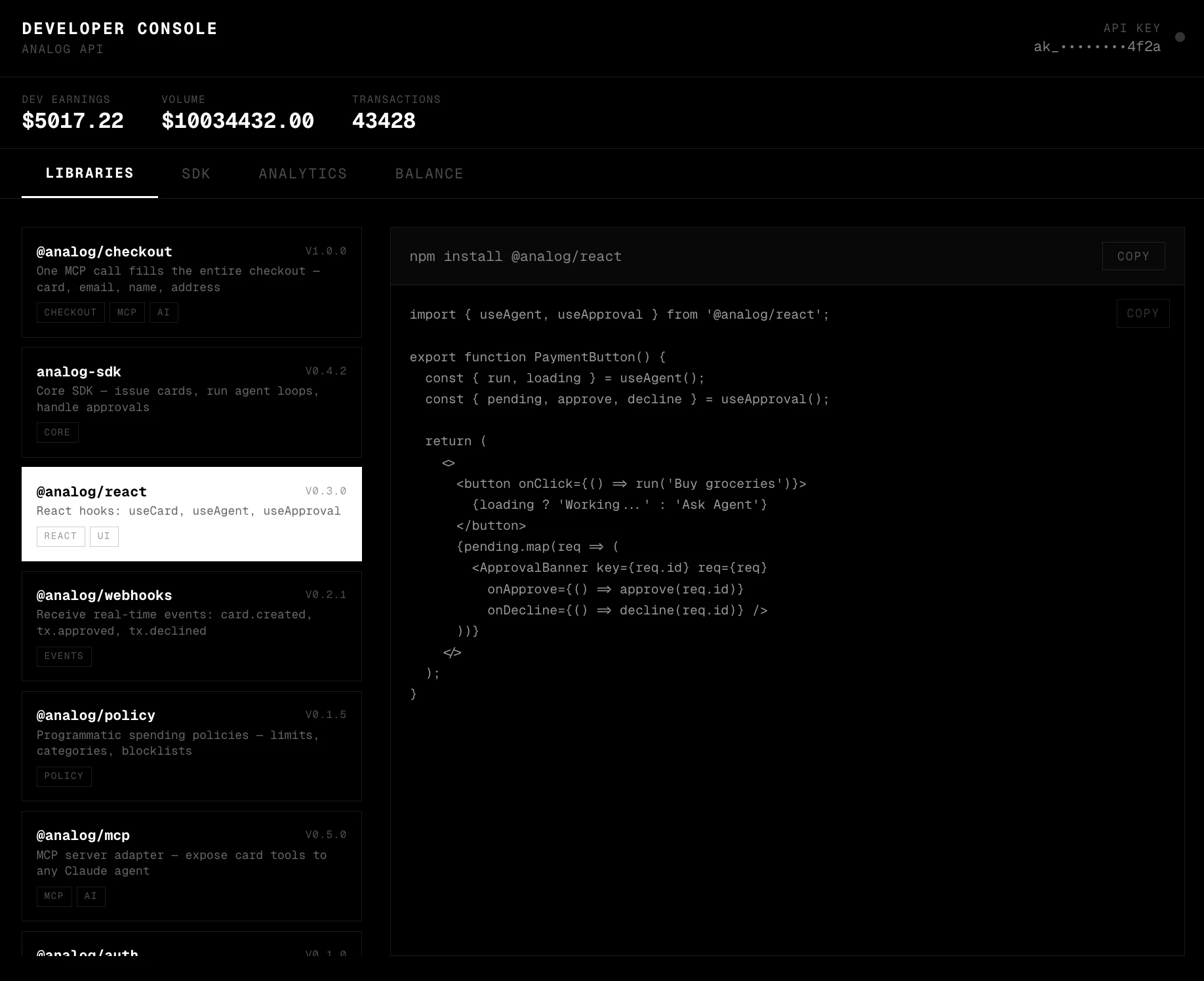Click the 'npm install @analog/react' command text

[x=515, y=256]
